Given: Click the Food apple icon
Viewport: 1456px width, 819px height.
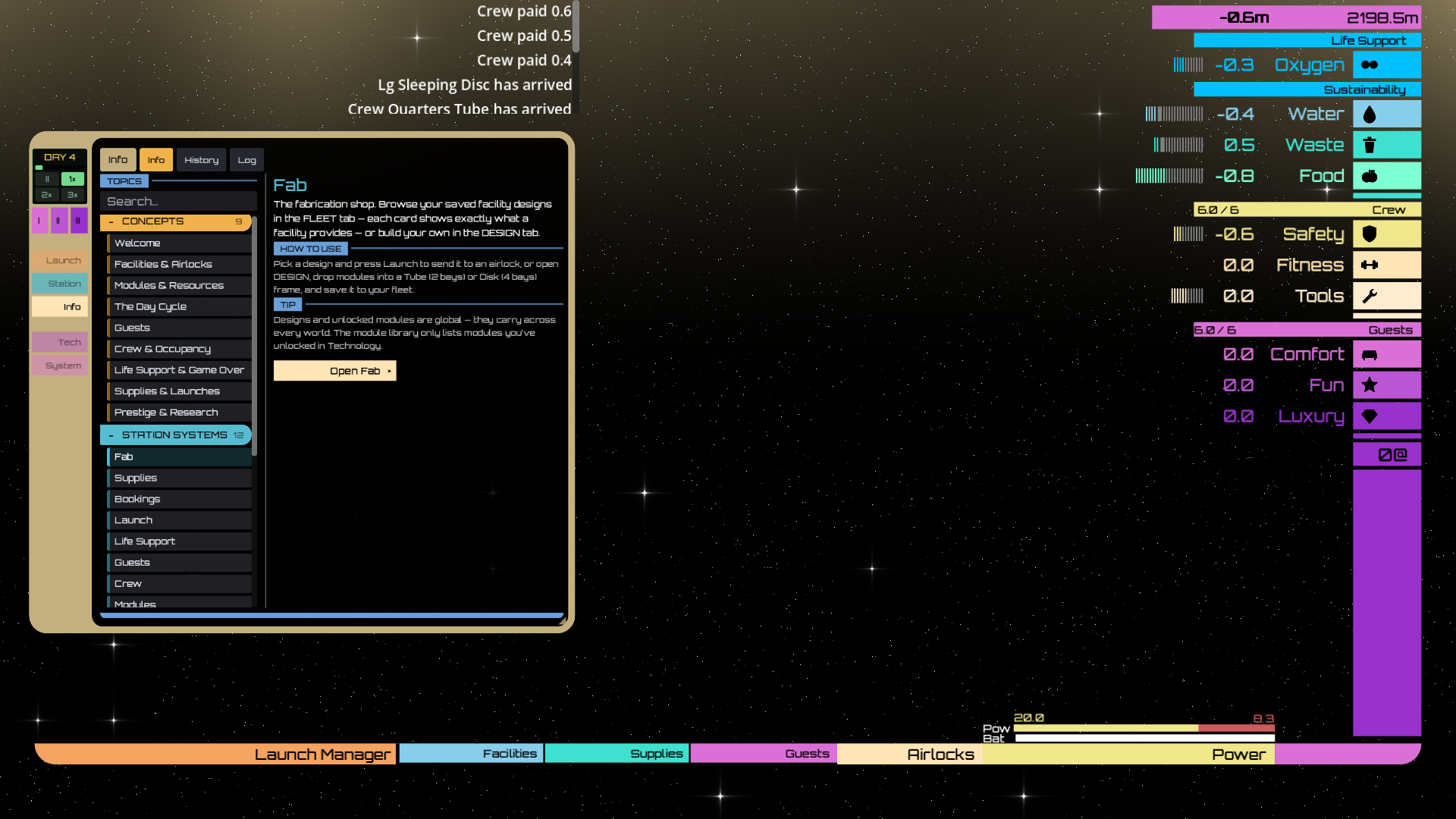Looking at the screenshot, I should [1370, 176].
